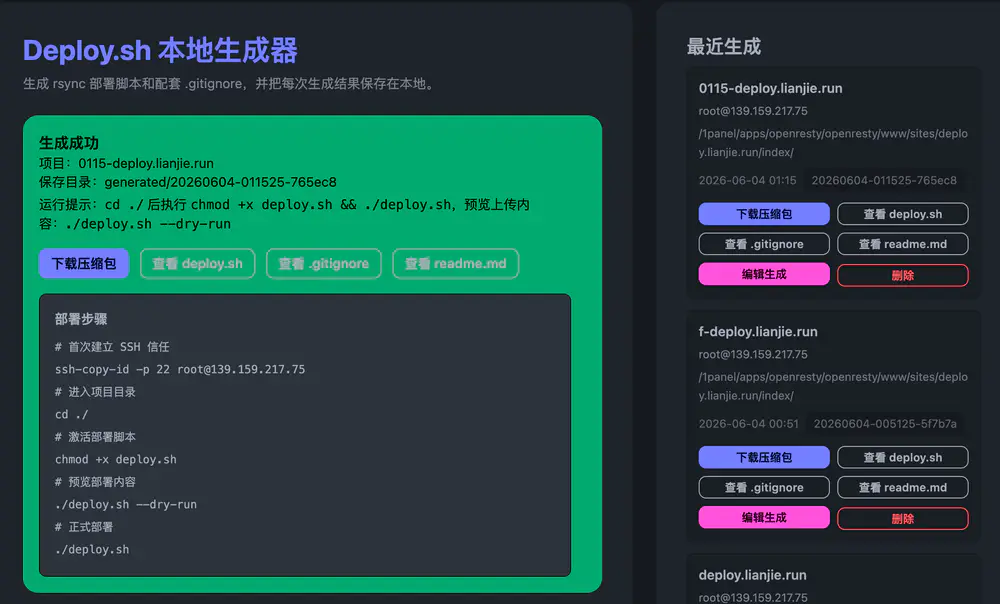
Task: View deploy.sh for f-deploy.lianjie.run entry
Action: point(902,457)
